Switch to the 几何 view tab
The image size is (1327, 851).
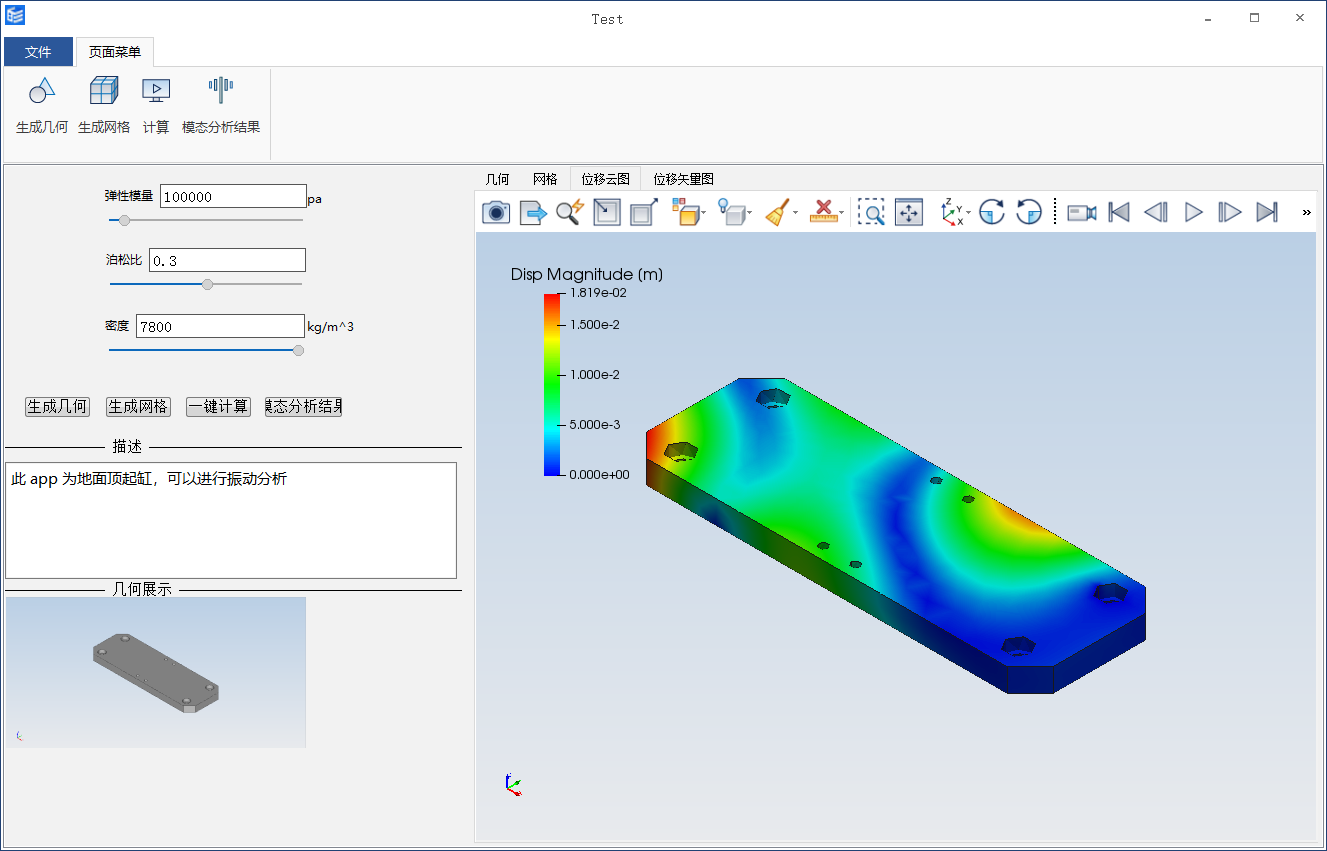coord(497,179)
